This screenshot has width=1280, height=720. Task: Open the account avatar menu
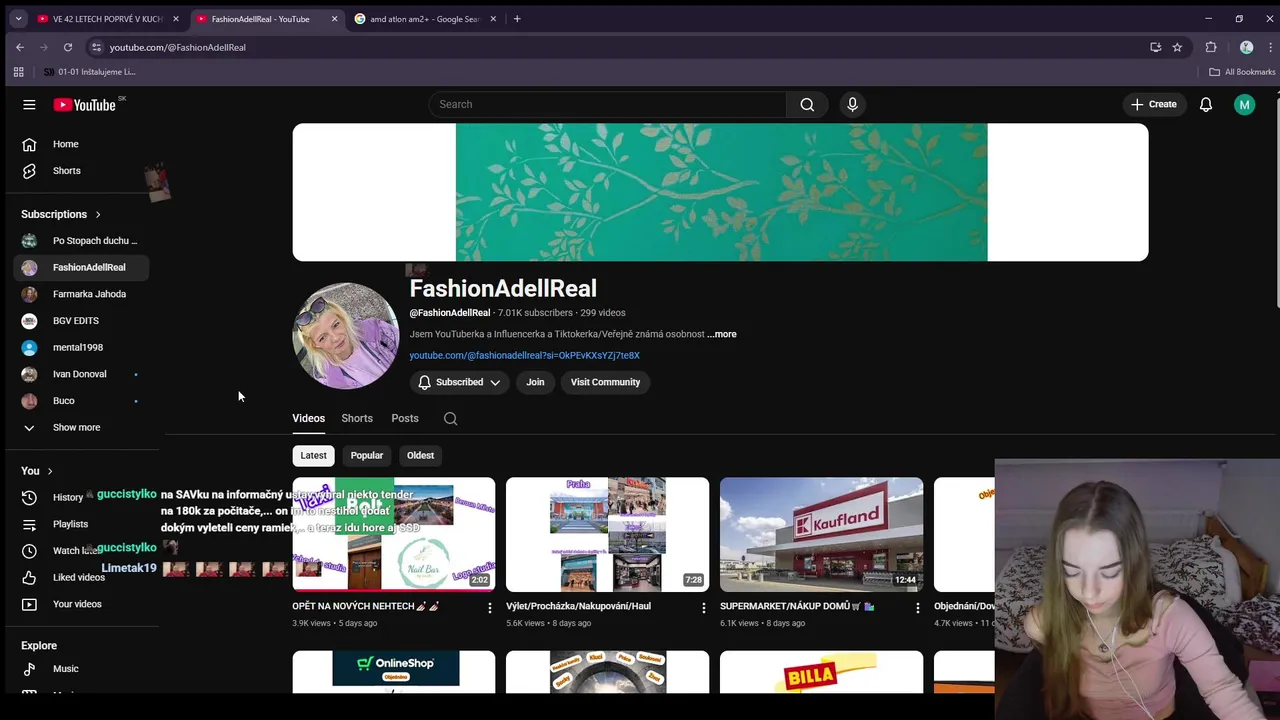click(x=1244, y=104)
